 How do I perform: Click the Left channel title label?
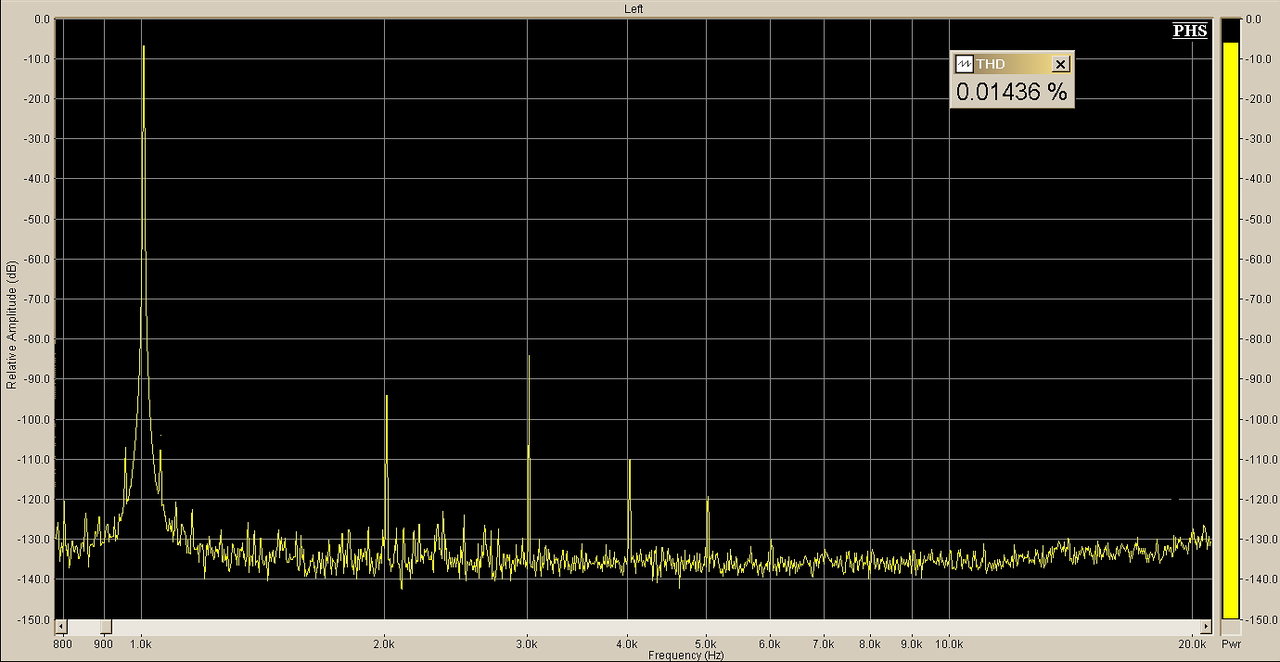(x=634, y=9)
